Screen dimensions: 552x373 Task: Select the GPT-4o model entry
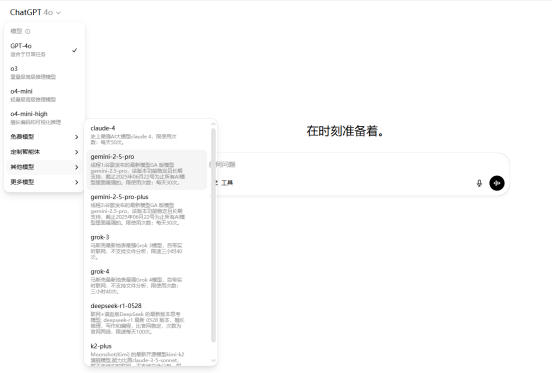(44, 50)
